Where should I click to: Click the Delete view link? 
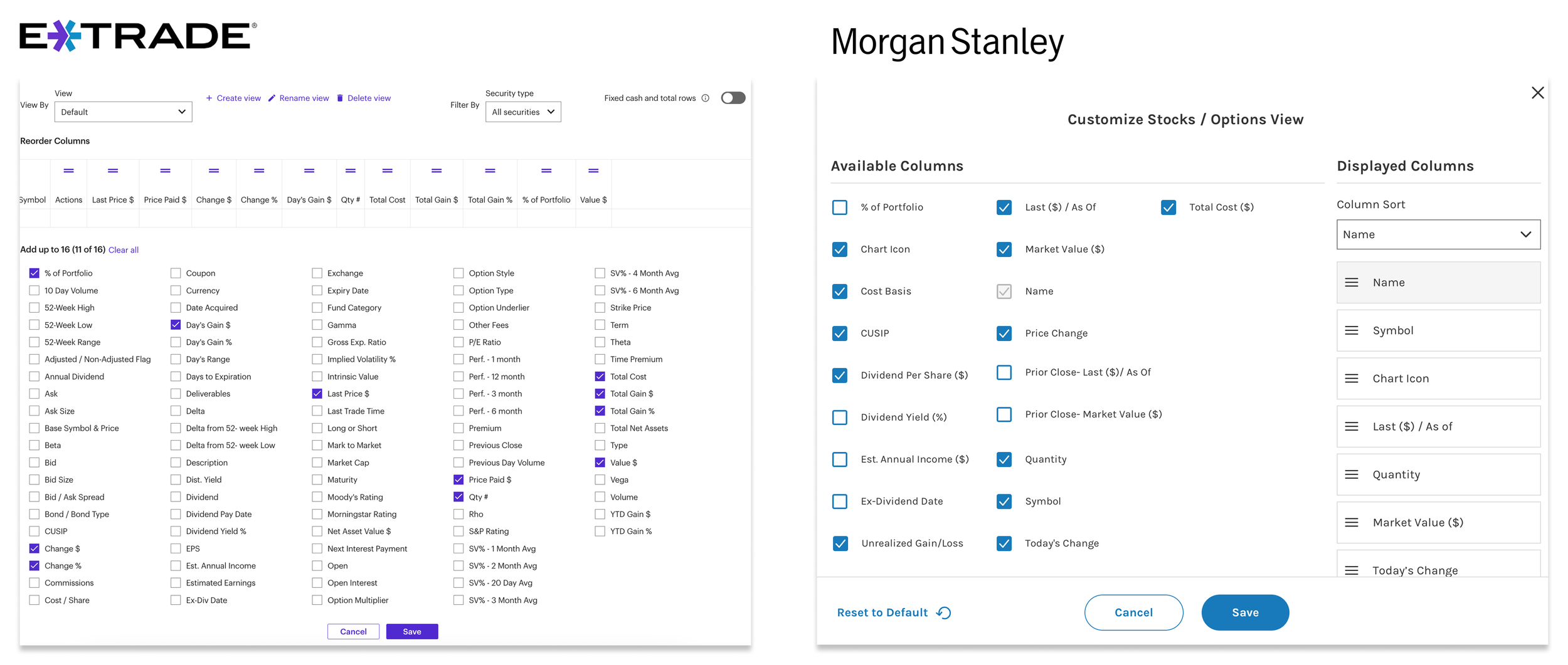pos(369,98)
